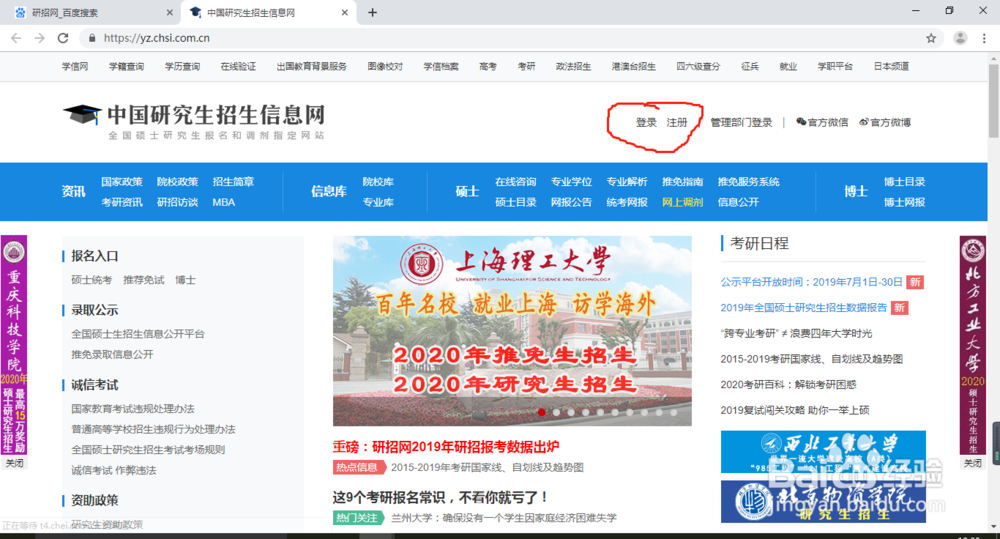
Task: Open 2019年全国硕士研究生招生数据报告 link
Action: click(x=804, y=307)
